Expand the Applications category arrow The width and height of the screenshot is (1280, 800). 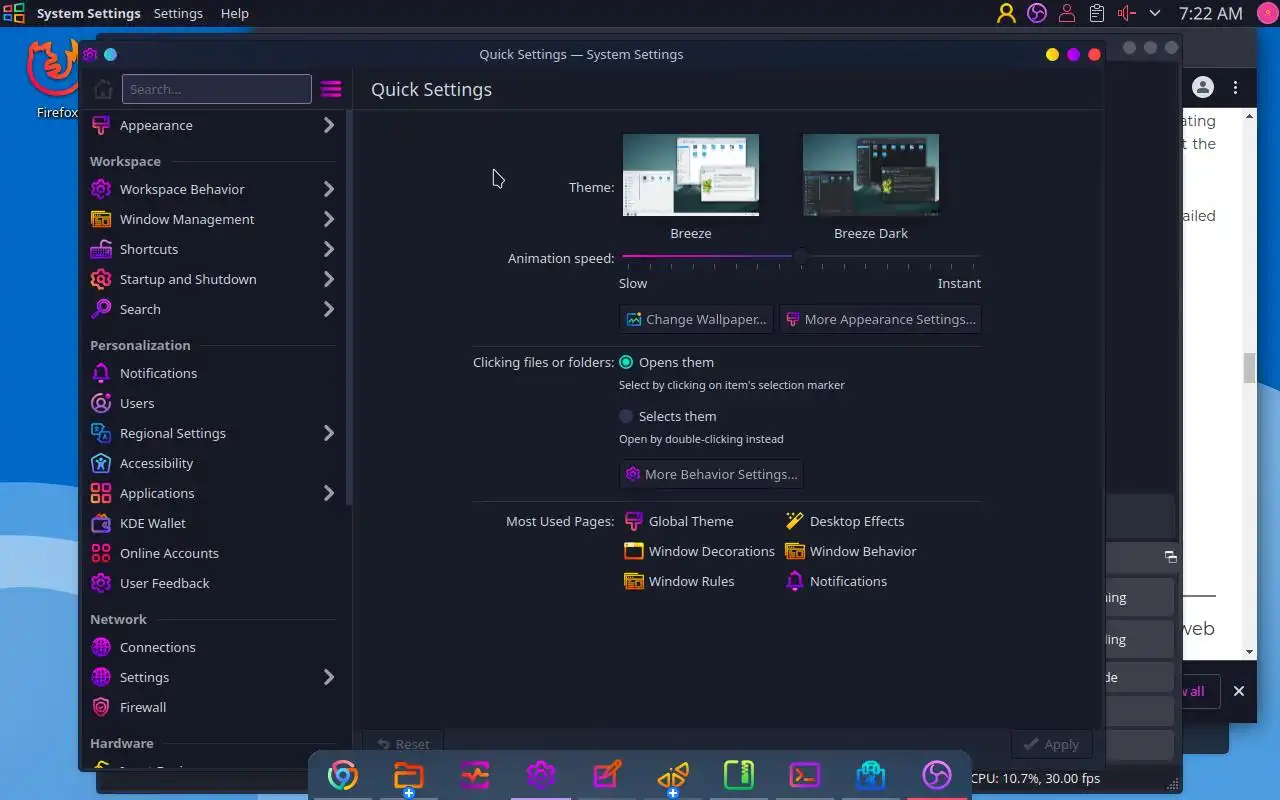328,493
